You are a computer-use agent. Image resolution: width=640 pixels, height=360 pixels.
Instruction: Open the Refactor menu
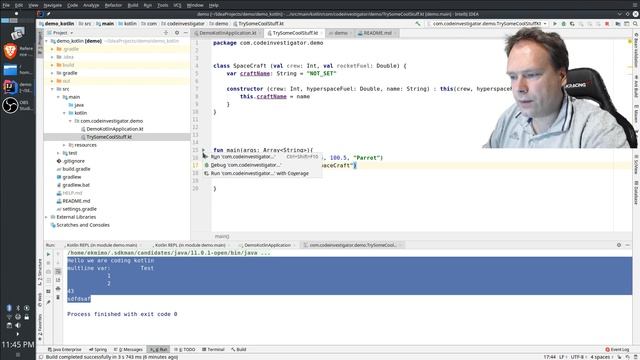[113, 5]
